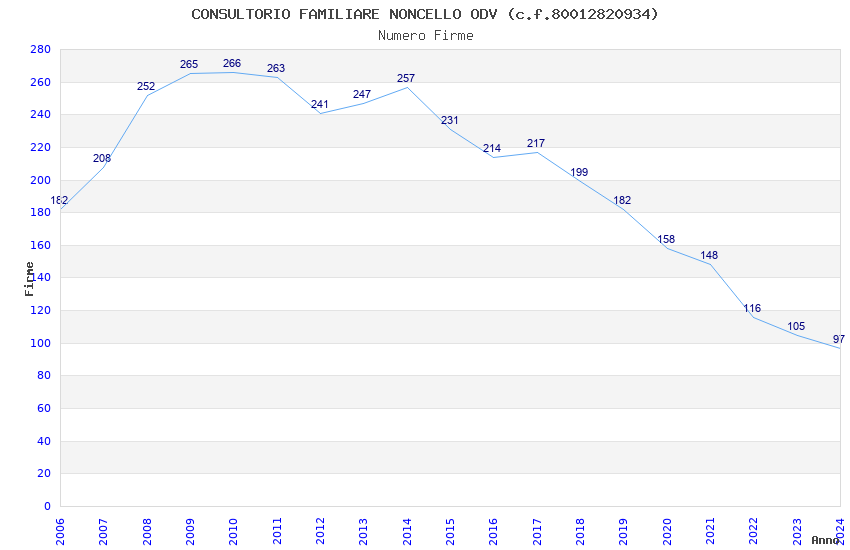Select the 105 data label
Viewport: 850px width, 550px height.
[796, 326]
